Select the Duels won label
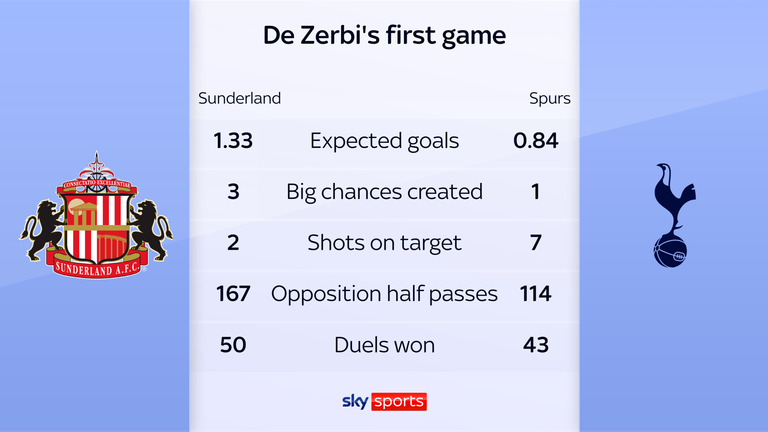 point(384,345)
